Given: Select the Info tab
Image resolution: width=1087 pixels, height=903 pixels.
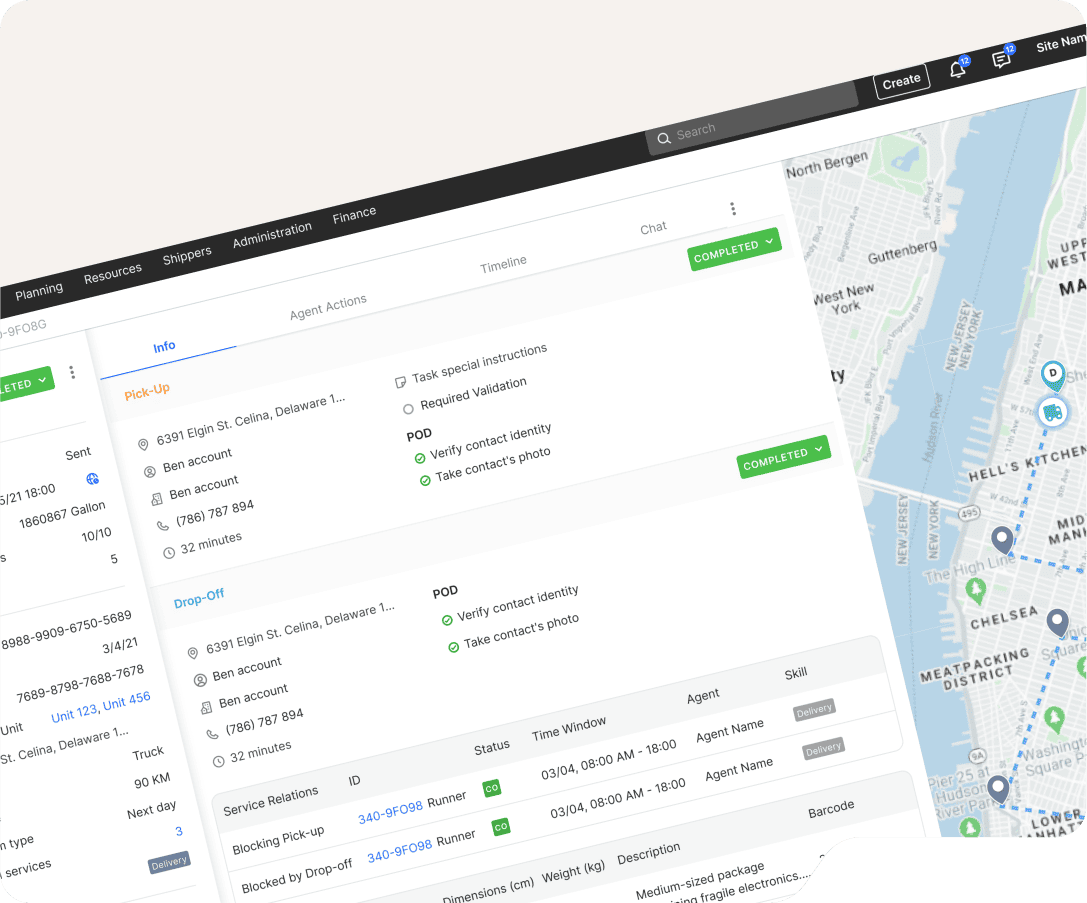Looking at the screenshot, I should [x=164, y=347].
